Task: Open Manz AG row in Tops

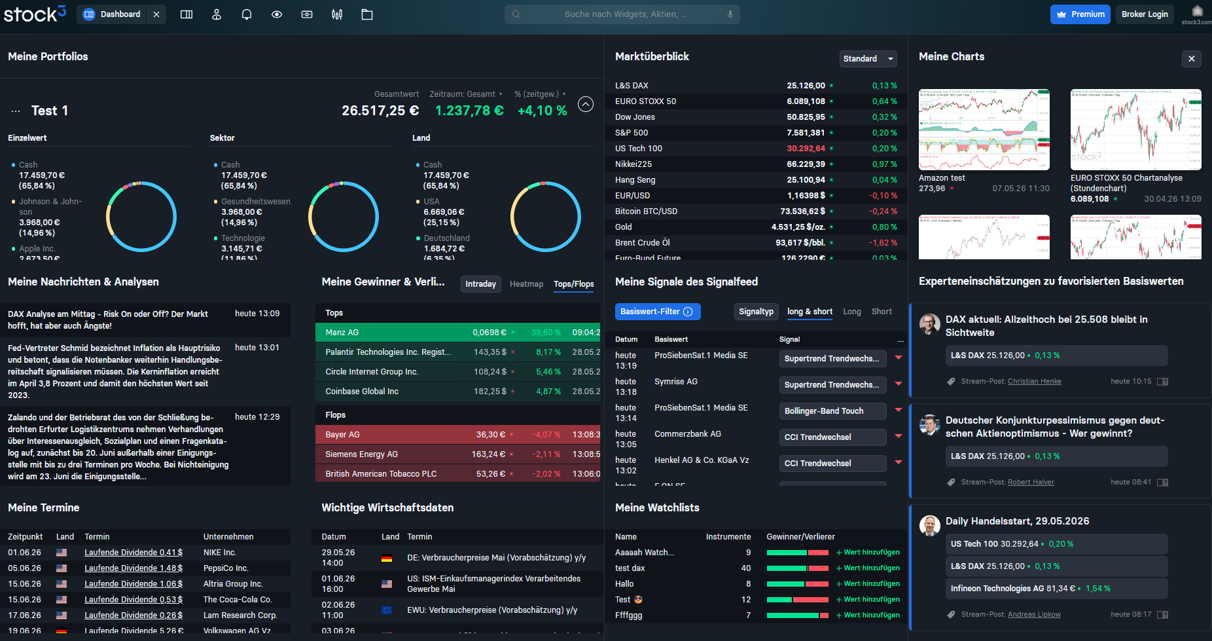Action: click(x=459, y=332)
